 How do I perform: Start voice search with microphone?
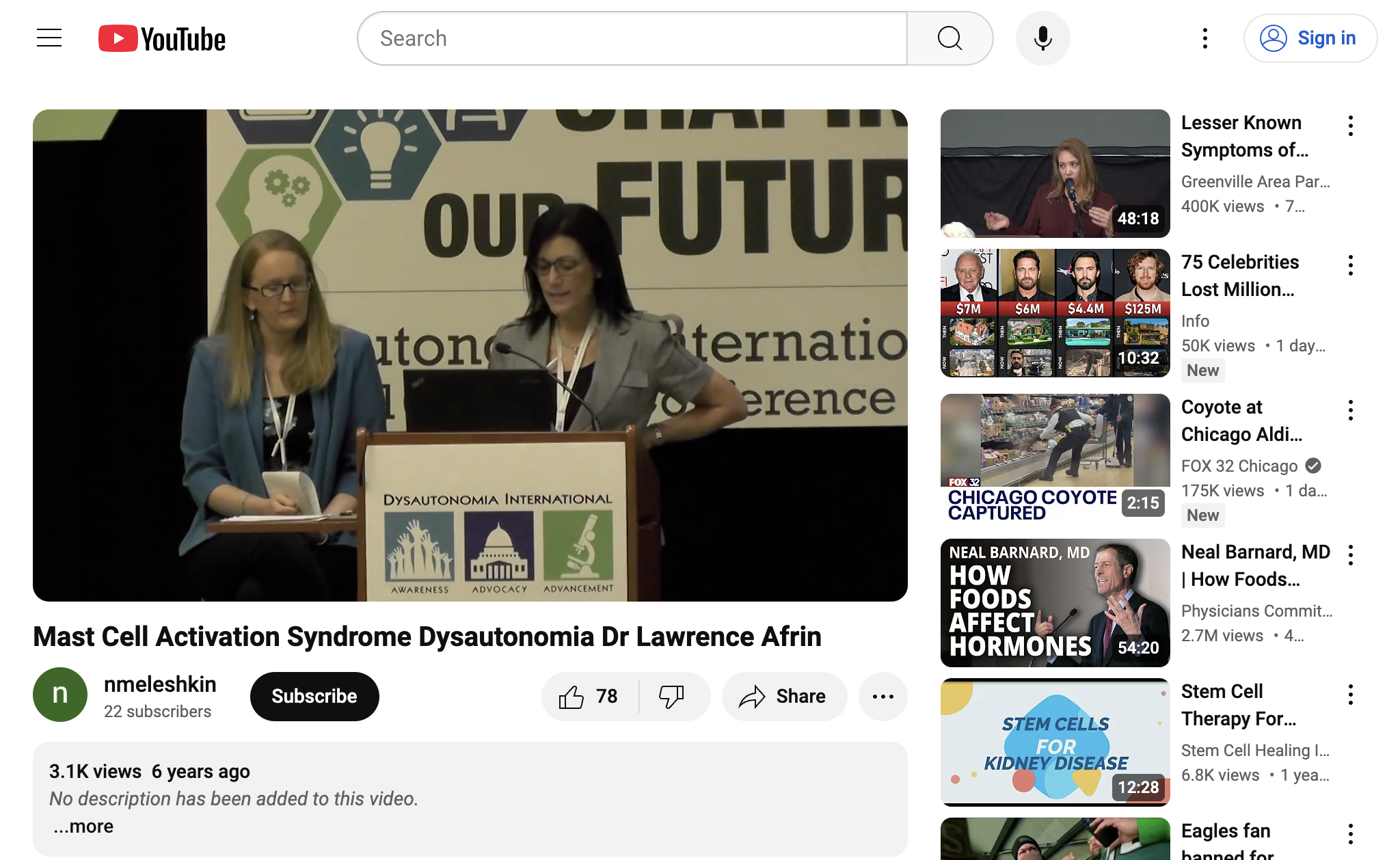point(1042,38)
